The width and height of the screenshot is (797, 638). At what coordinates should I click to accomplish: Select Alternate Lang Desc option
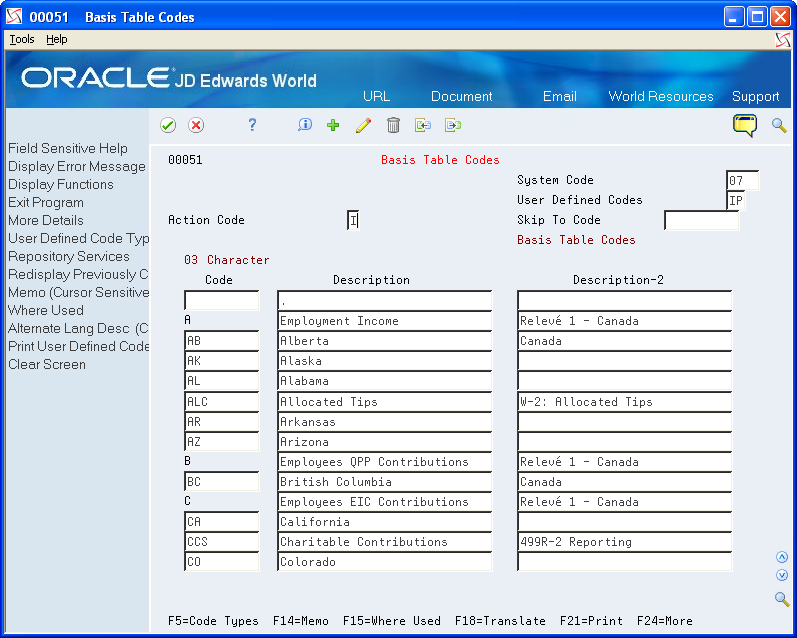(78, 328)
